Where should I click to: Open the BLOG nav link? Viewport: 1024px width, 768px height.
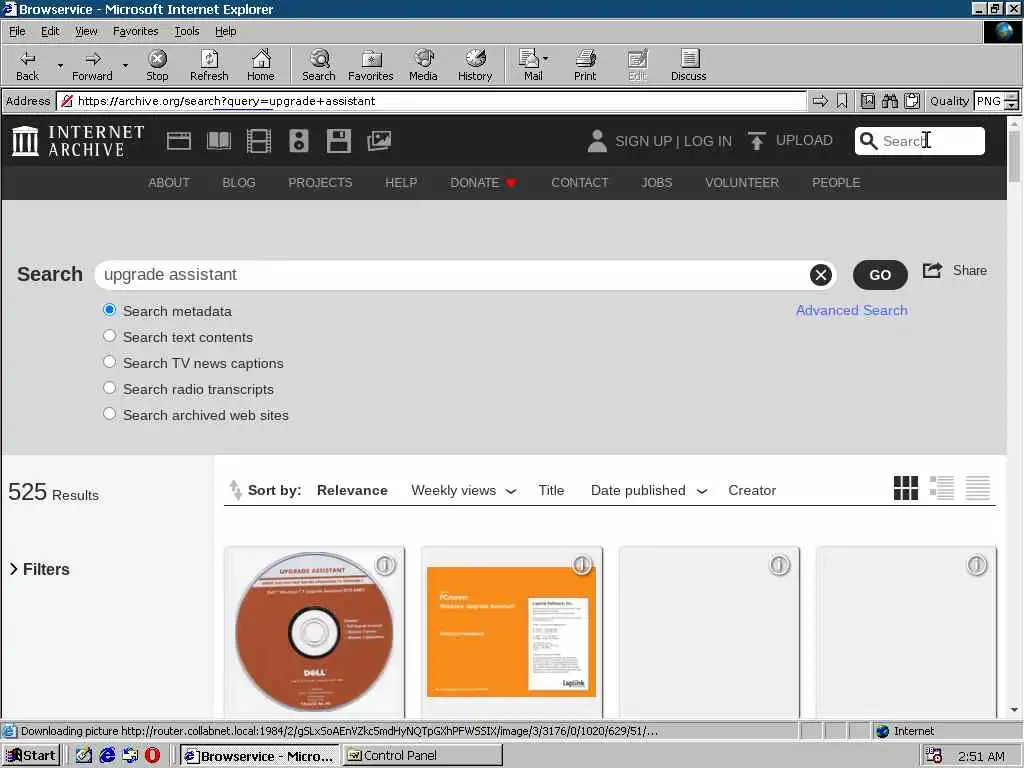(x=238, y=183)
